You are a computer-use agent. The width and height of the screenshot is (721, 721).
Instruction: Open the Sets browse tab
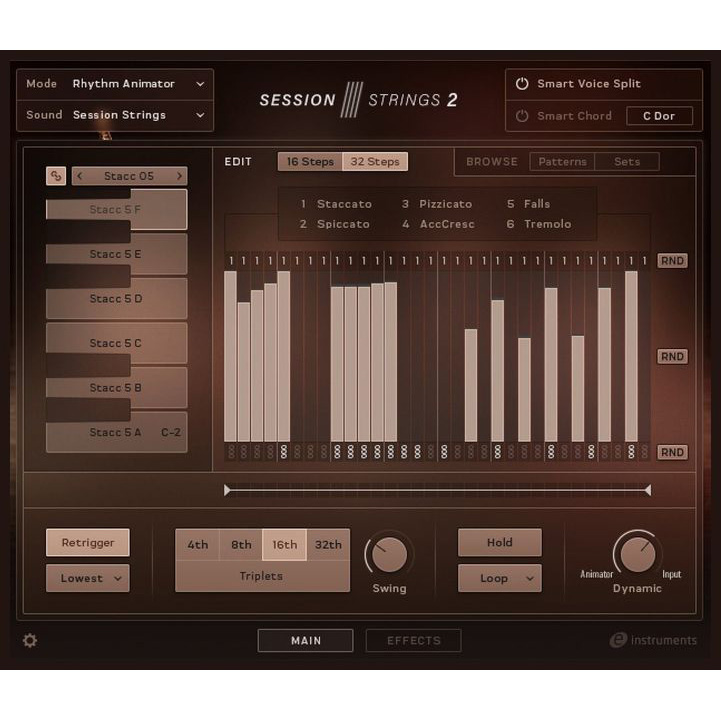click(x=627, y=162)
